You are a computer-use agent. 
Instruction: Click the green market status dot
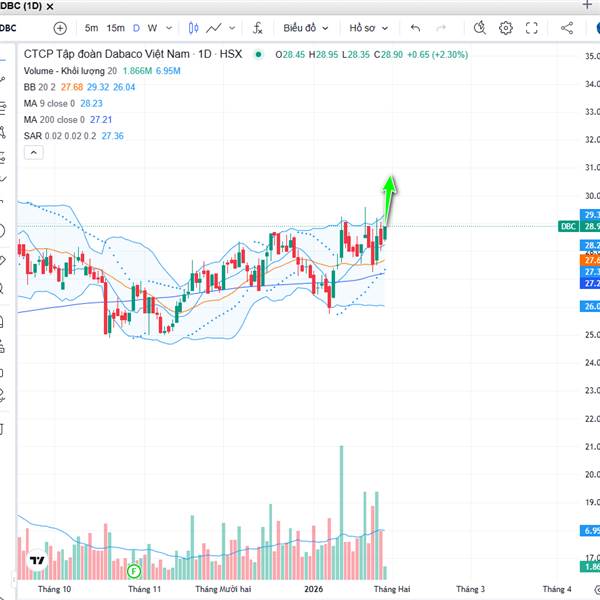tap(259, 55)
